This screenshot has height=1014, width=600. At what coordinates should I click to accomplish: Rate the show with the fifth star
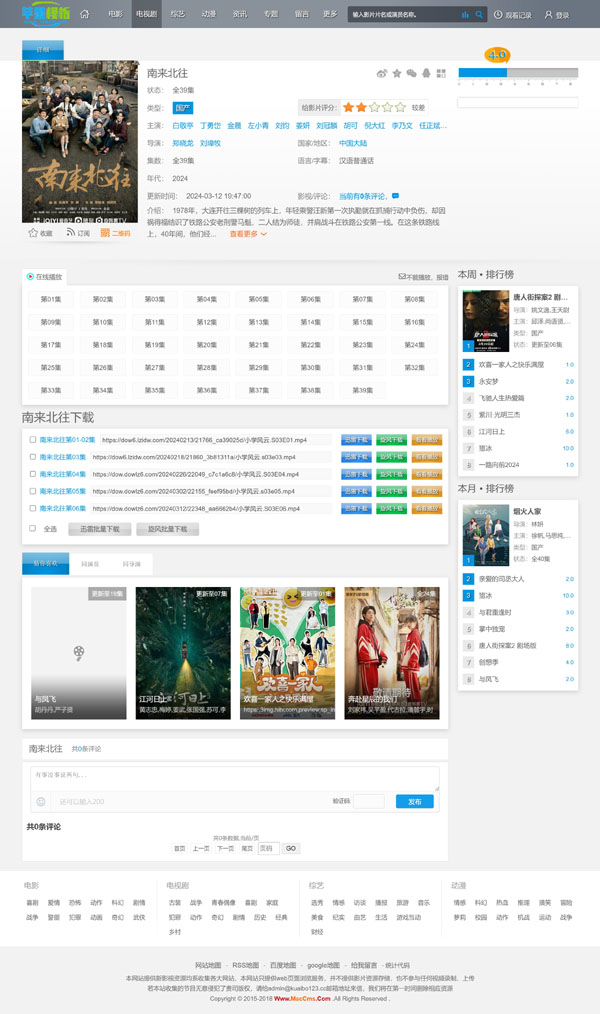tap(401, 107)
